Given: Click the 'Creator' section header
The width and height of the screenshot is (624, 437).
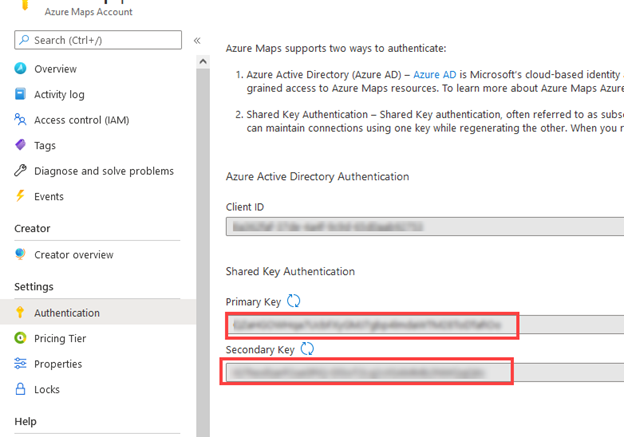Looking at the screenshot, I should [x=32, y=228].
